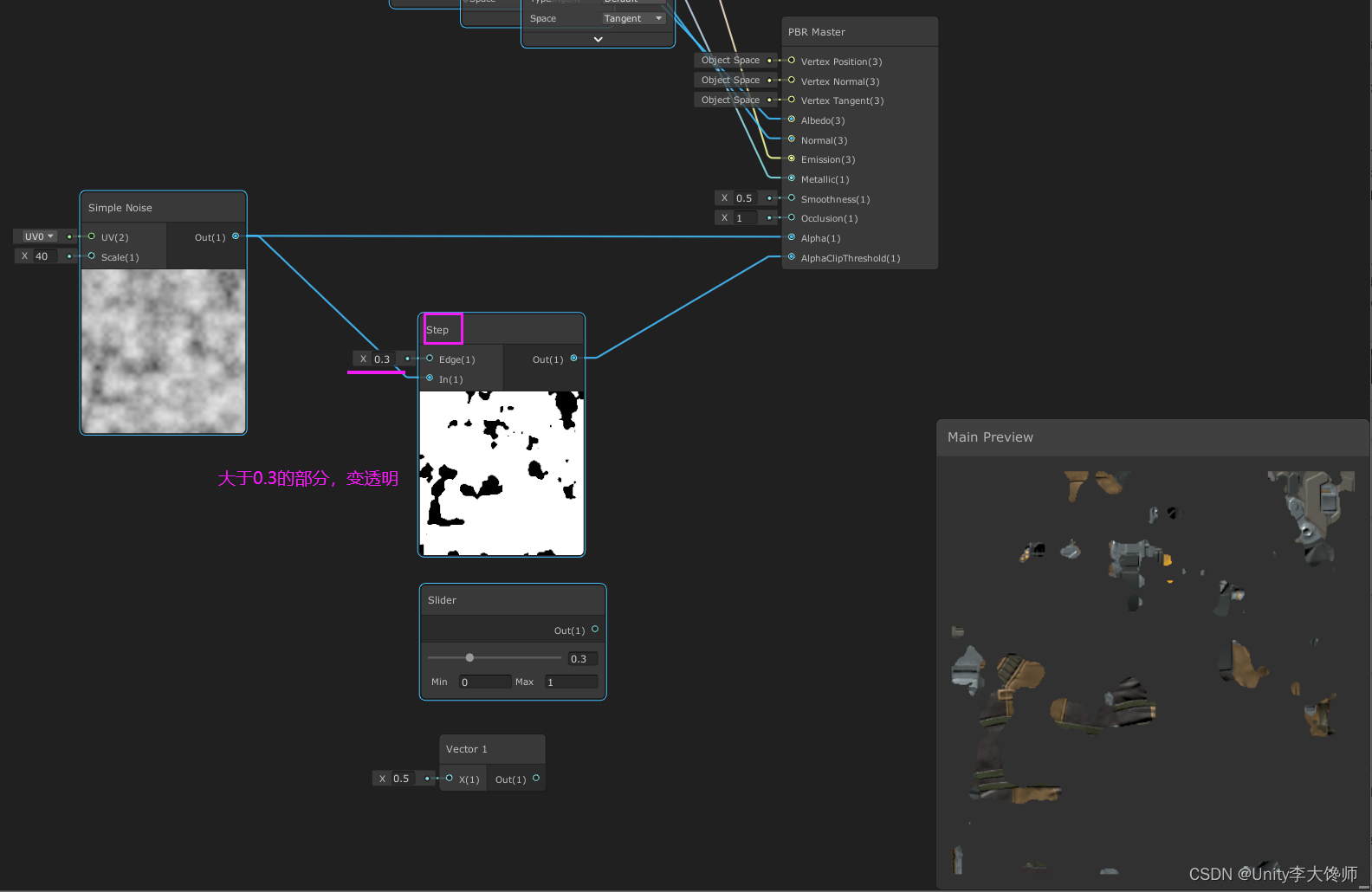Click Simple Noise UV(2) input port
1372x892 pixels.
point(92,236)
